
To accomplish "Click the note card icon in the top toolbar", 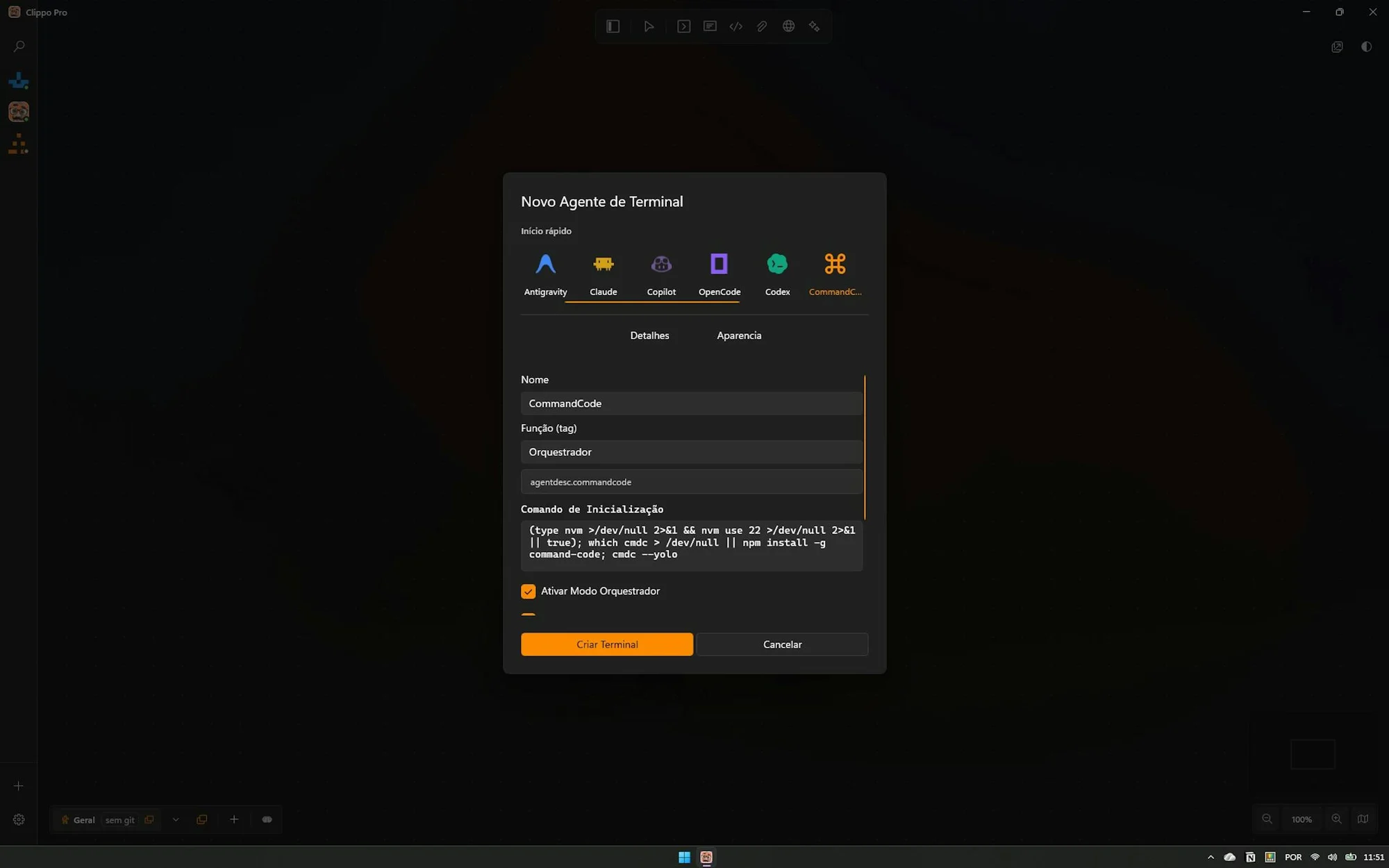I will click(710, 26).
